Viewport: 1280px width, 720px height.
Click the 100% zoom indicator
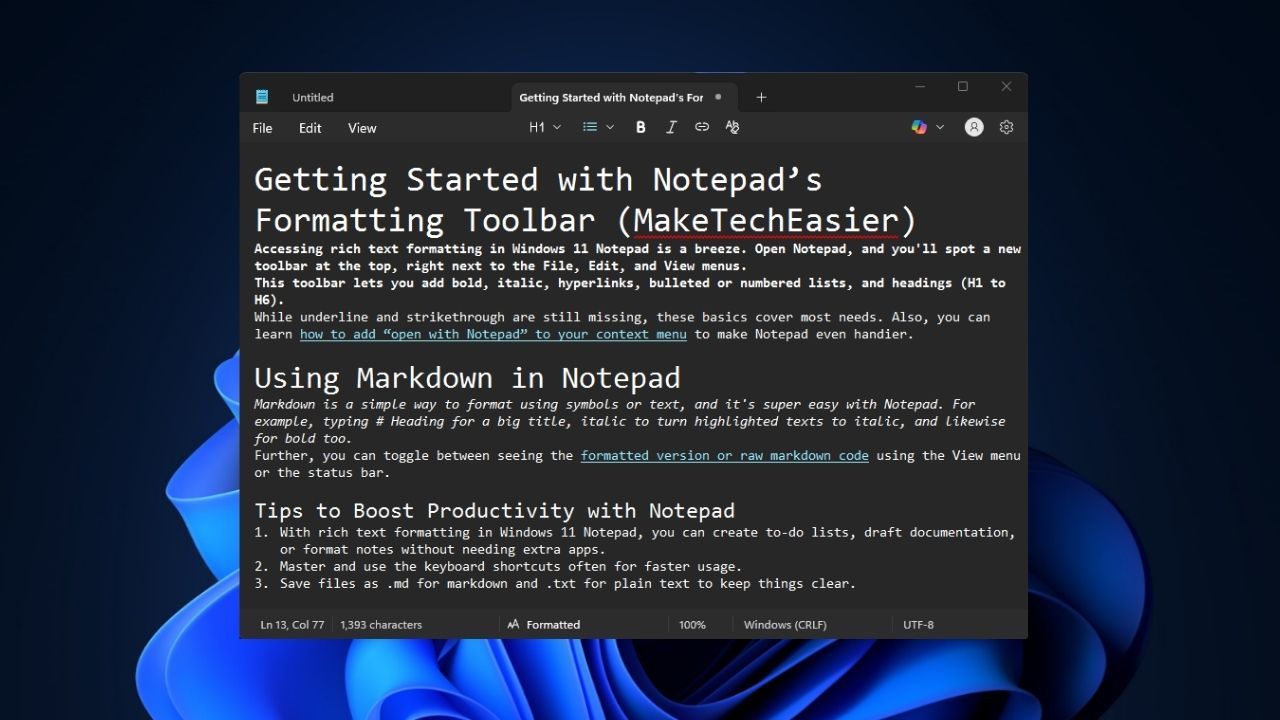(692, 624)
